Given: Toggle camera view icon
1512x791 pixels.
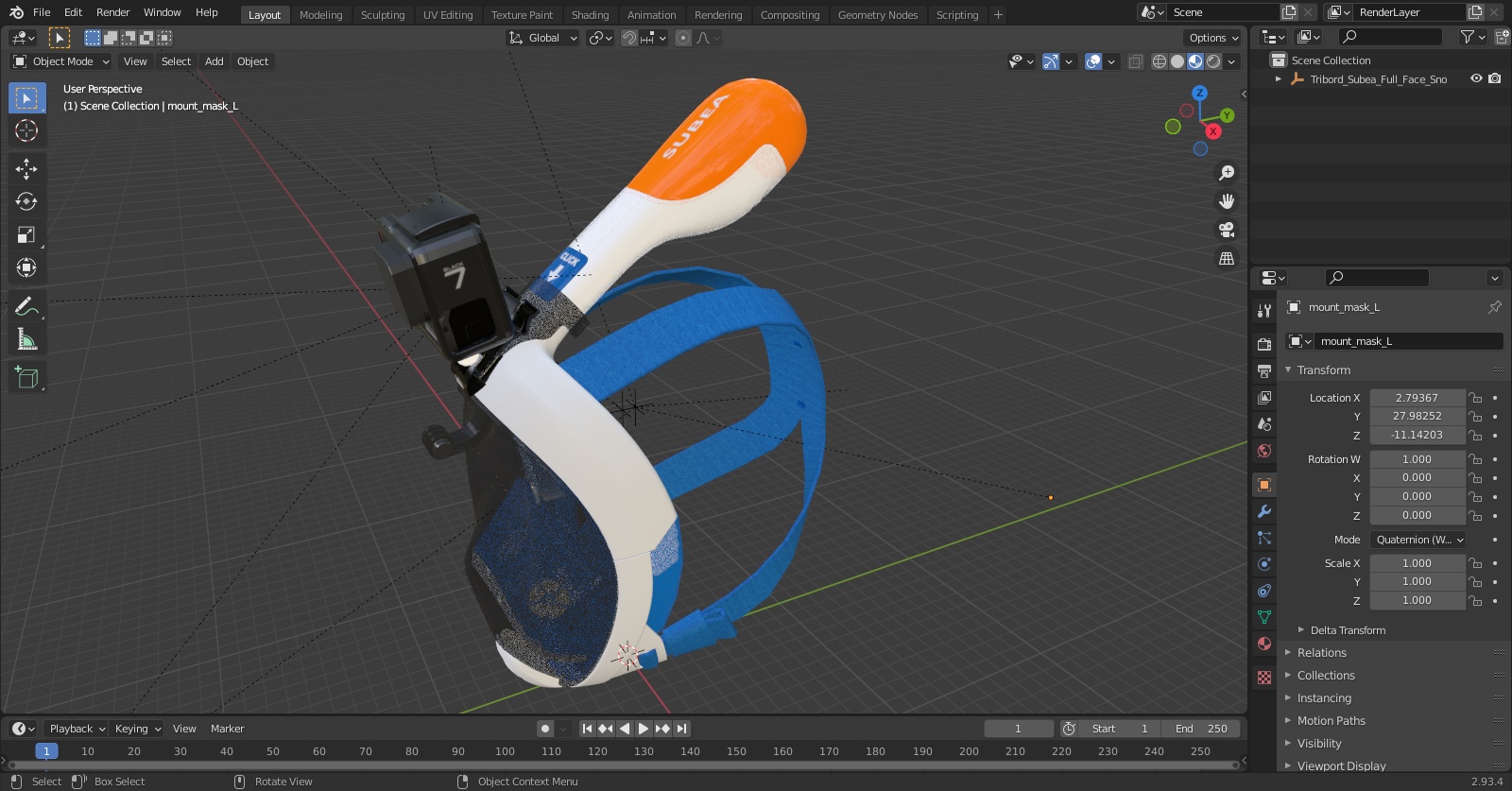Looking at the screenshot, I should click(x=1227, y=230).
